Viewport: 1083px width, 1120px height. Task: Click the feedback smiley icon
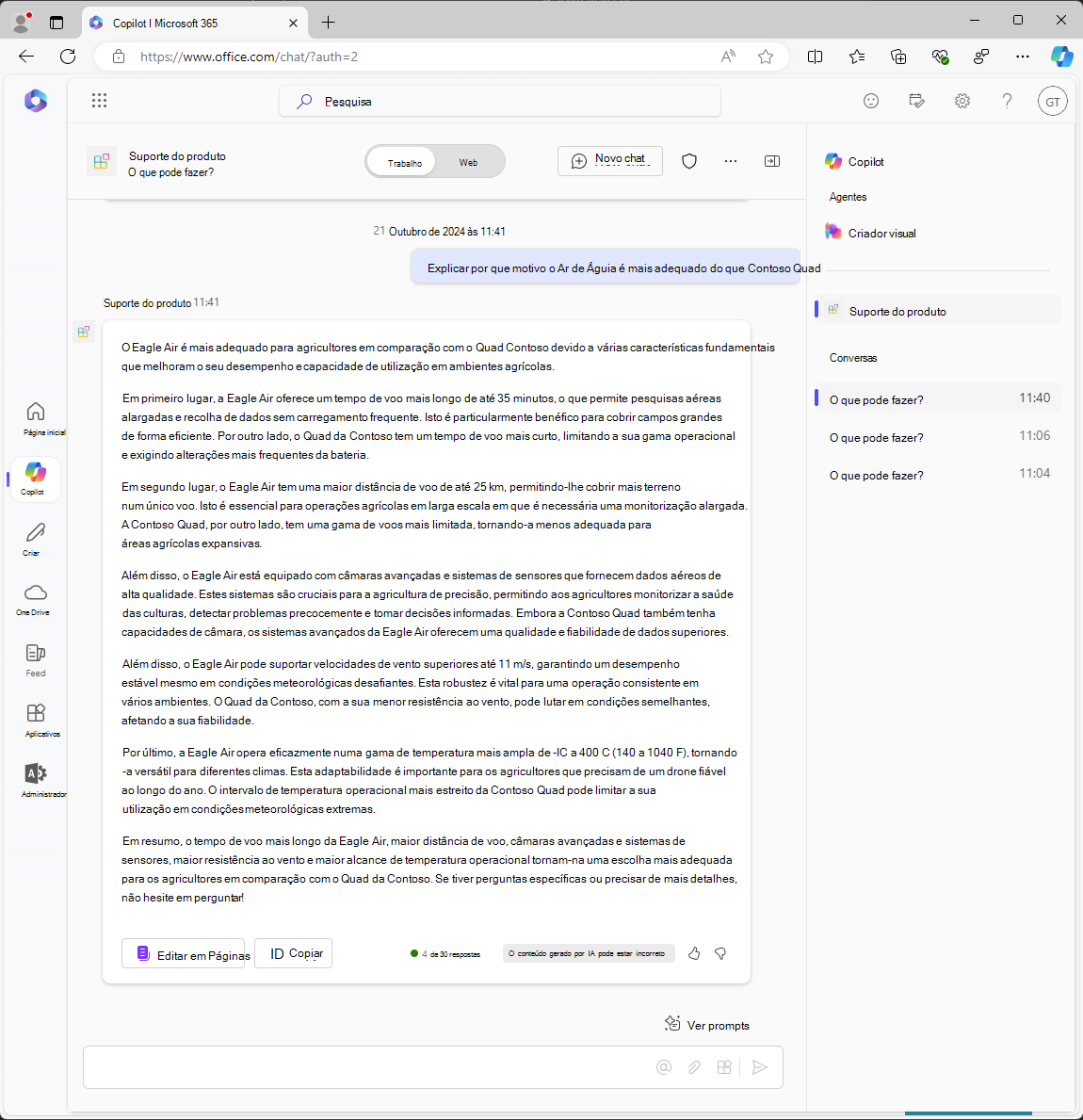click(871, 101)
